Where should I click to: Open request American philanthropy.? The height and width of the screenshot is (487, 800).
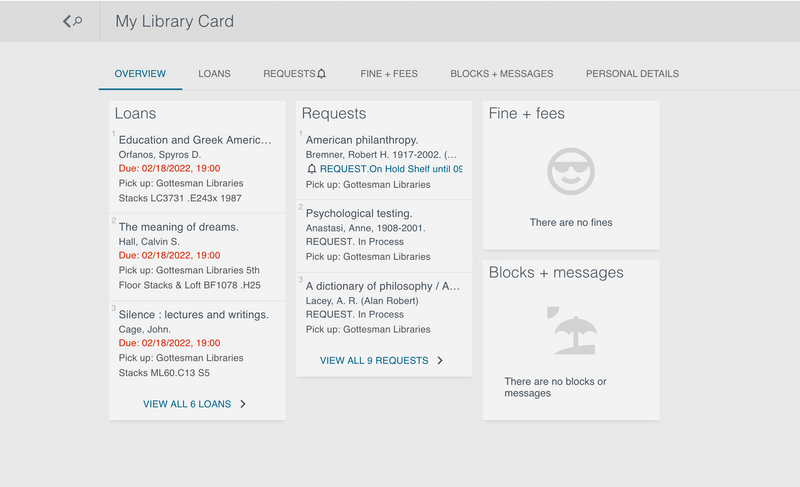point(362,140)
